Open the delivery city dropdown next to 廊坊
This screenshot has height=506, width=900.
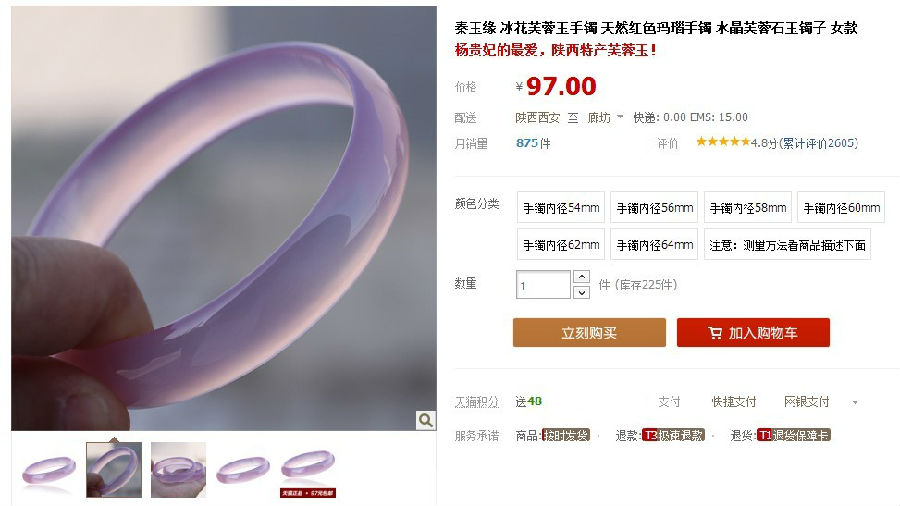click(x=620, y=117)
